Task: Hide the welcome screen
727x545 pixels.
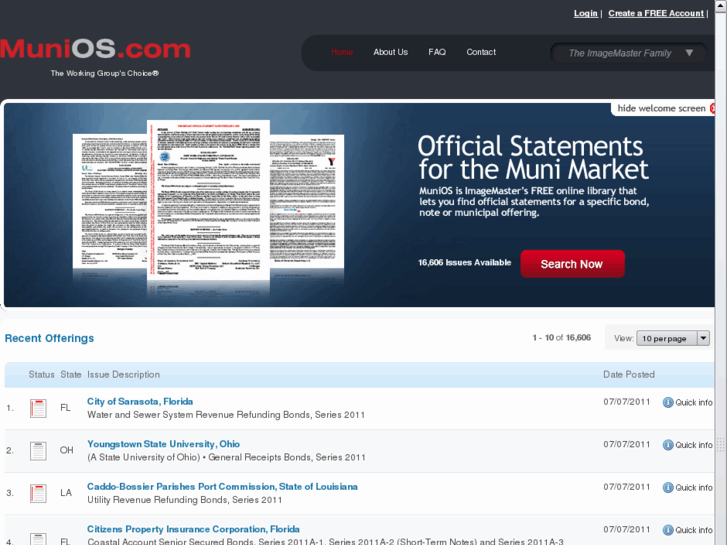Action: click(662, 109)
